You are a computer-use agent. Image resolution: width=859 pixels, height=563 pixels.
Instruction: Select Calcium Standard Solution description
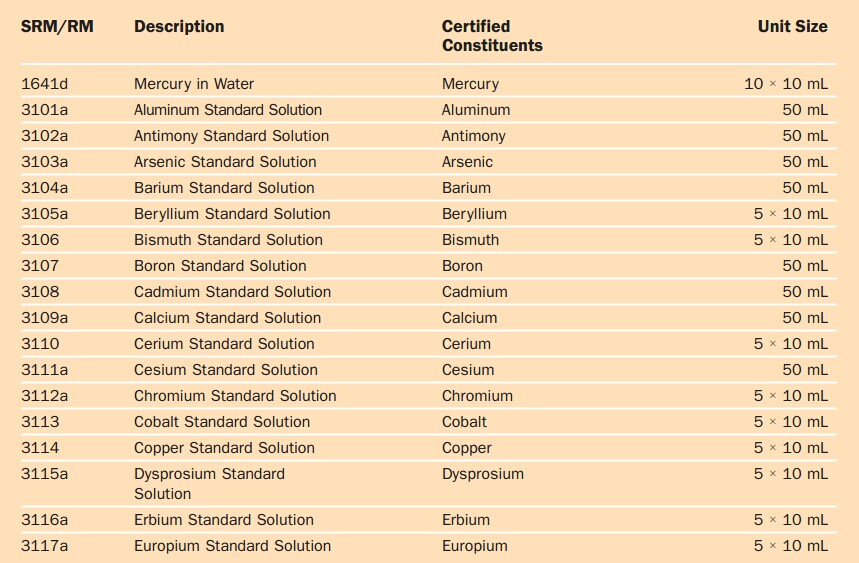(227, 318)
